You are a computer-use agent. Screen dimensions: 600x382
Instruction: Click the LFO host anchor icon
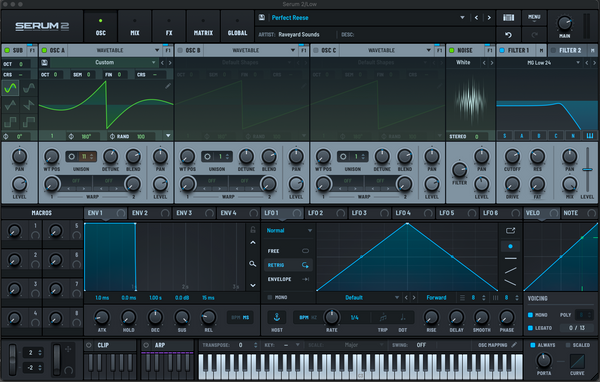(277, 317)
